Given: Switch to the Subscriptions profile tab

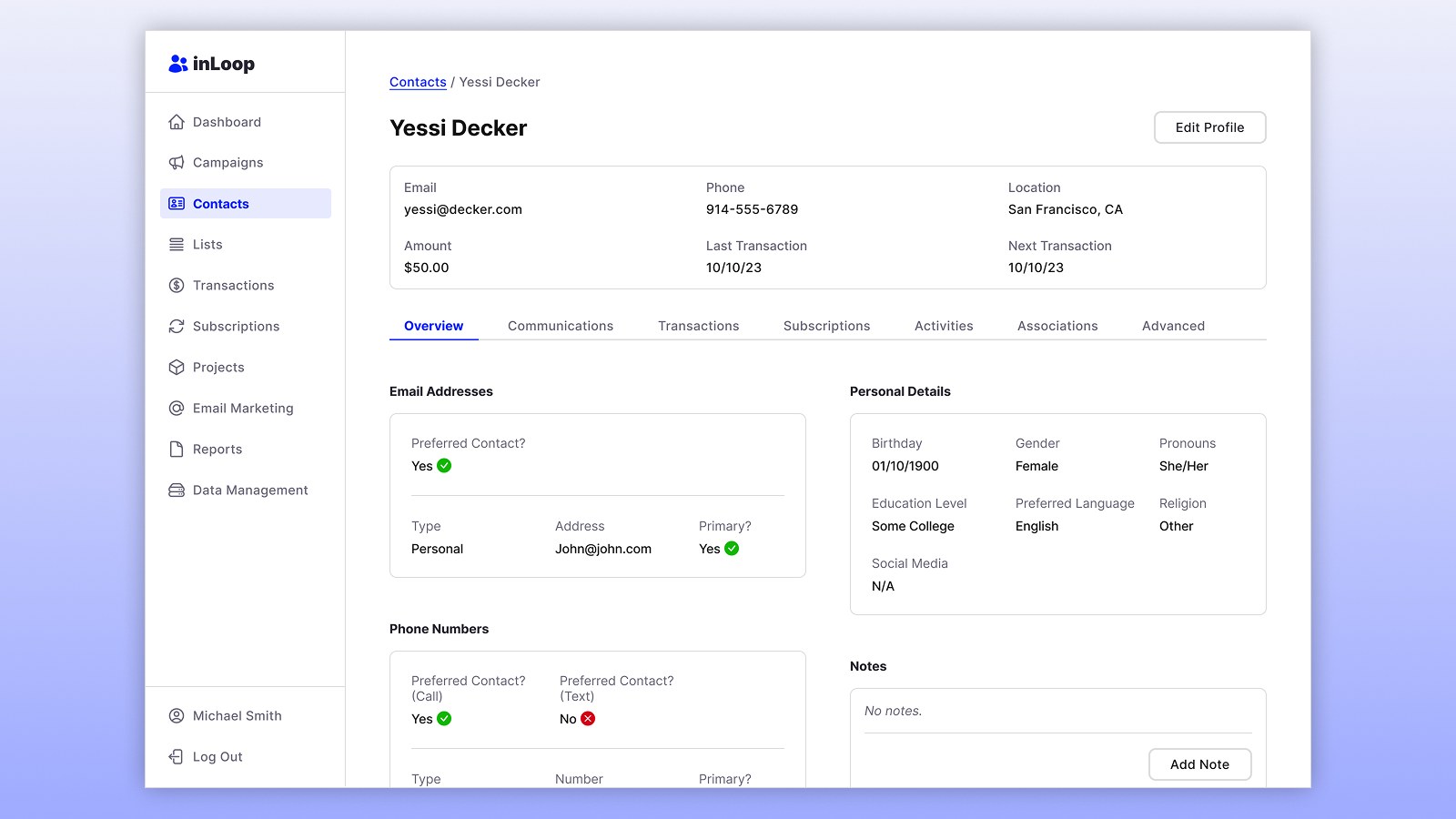Looking at the screenshot, I should click(x=827, y=326).
